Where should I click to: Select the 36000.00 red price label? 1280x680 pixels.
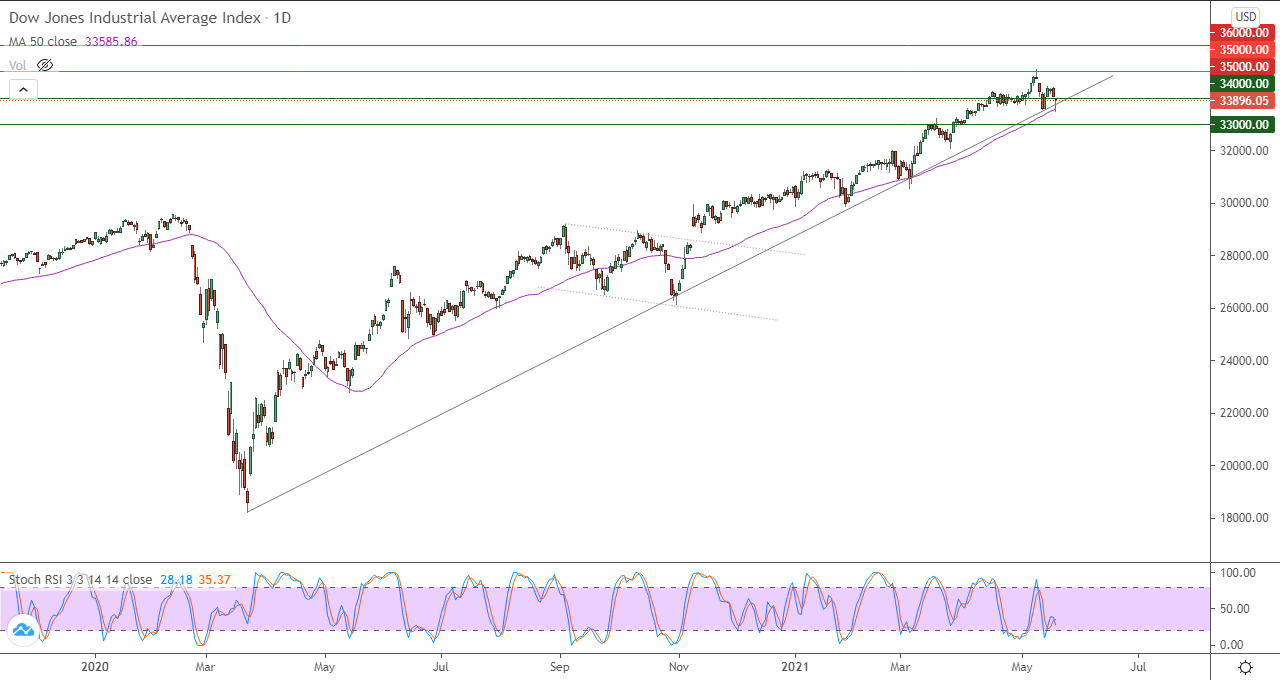1243,33
